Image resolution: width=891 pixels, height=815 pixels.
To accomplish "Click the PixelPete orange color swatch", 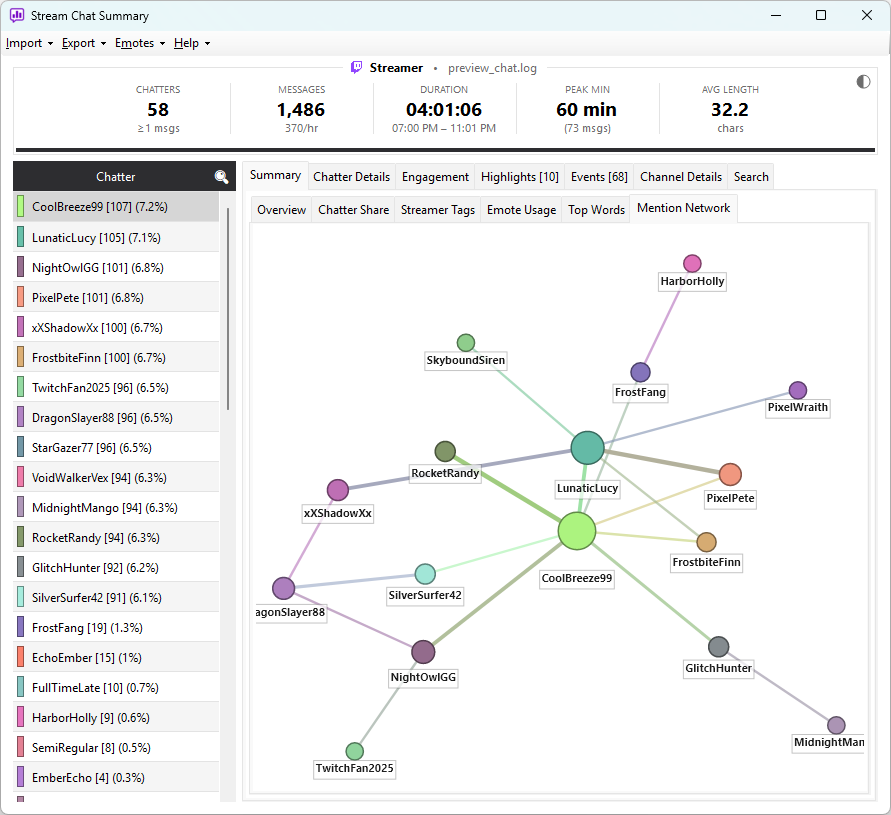I will [20, 297].
